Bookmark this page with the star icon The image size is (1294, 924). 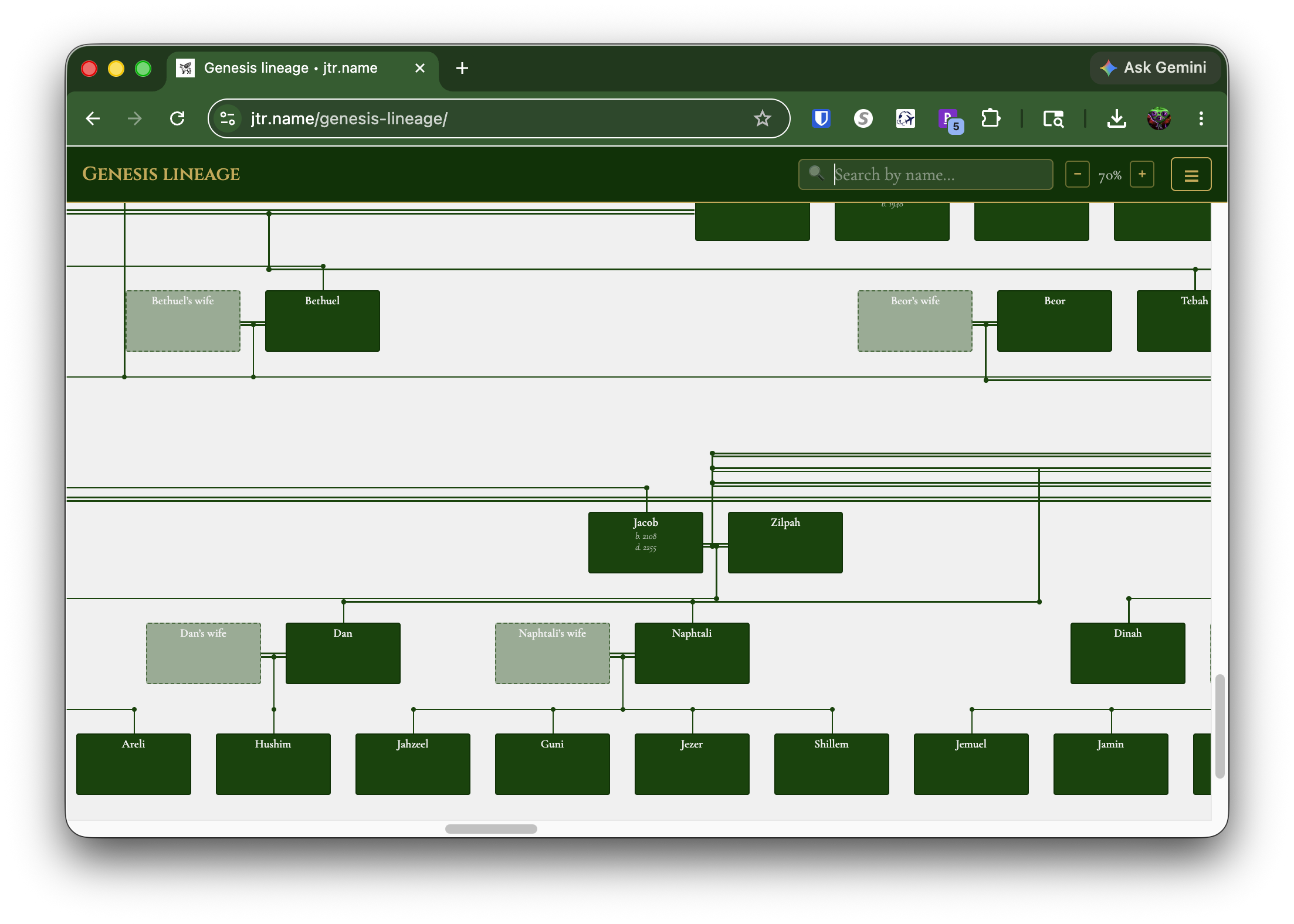click(x=762, y=119)
